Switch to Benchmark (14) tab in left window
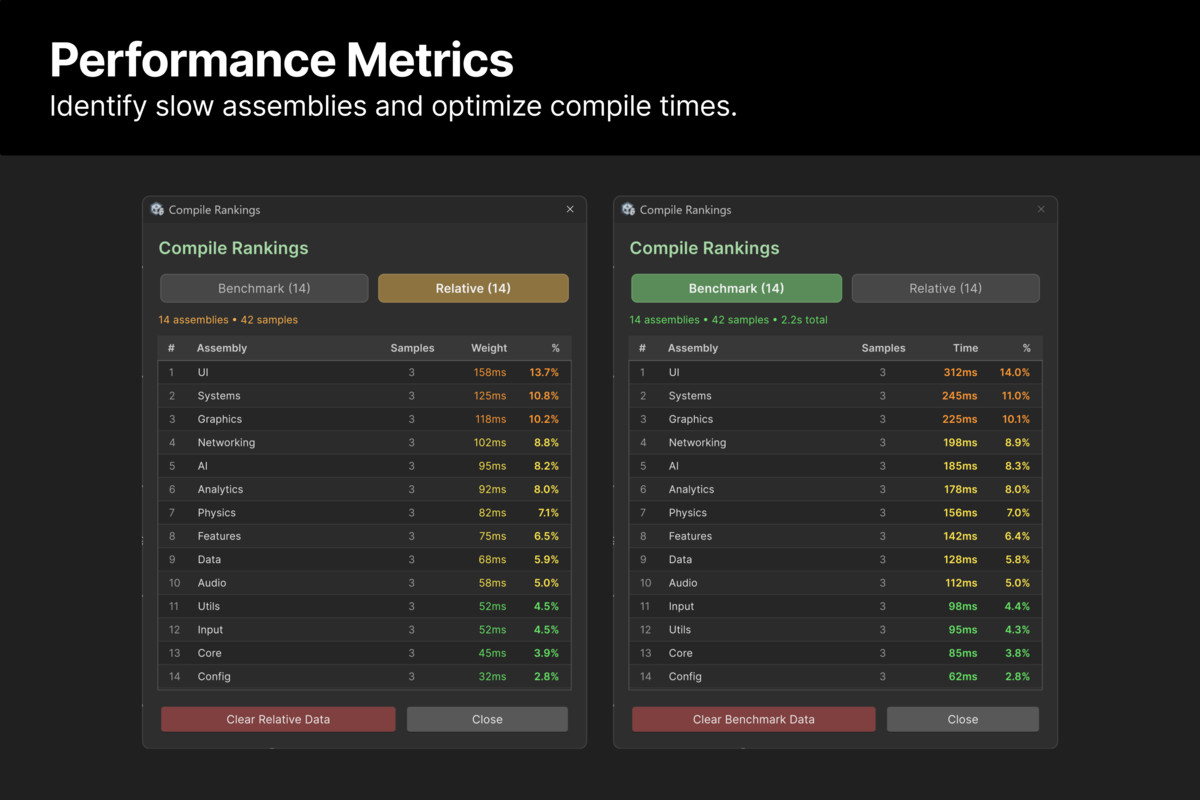1200x800 pixels. click(x=264, y=288)
